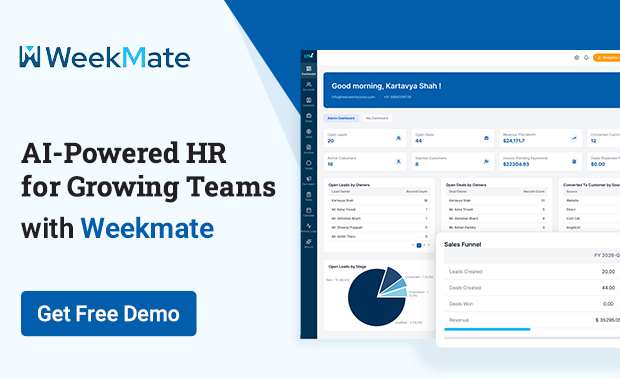The width and height of the screenshot is (620, 378).
Task: Click the Deal Owner column header
Action: tap(458, 192)
